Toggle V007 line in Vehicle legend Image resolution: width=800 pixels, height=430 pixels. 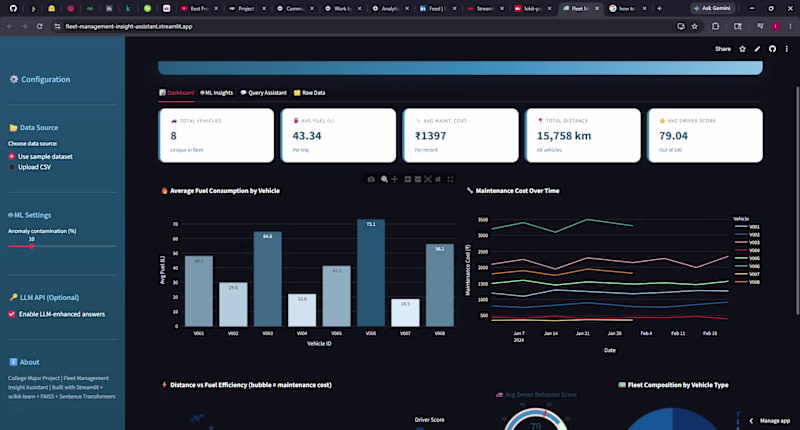pos(747,274)
